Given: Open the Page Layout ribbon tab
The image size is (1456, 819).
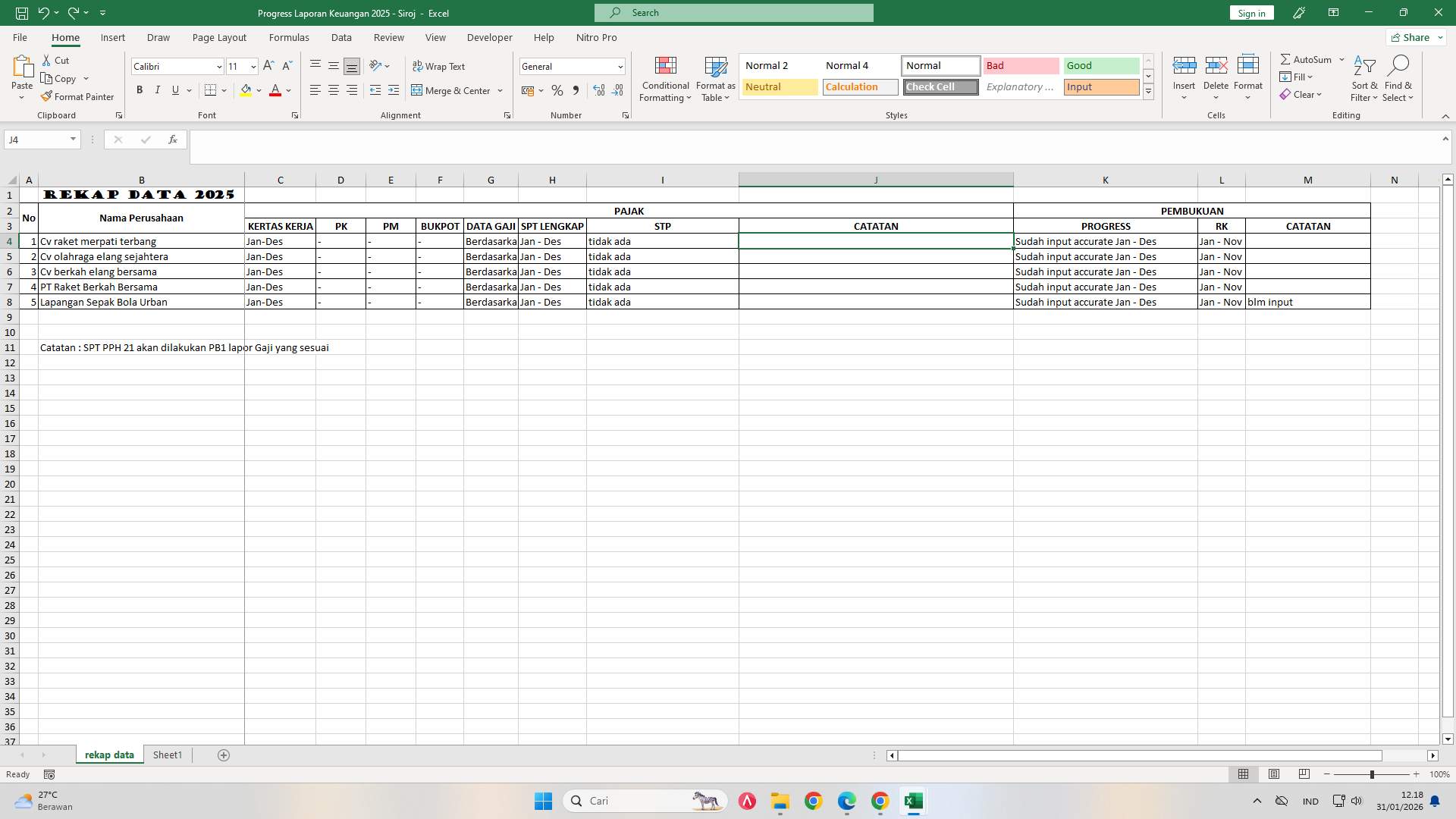Looking at the screenshot, I should pyautogui.click(x=219, y=37).
